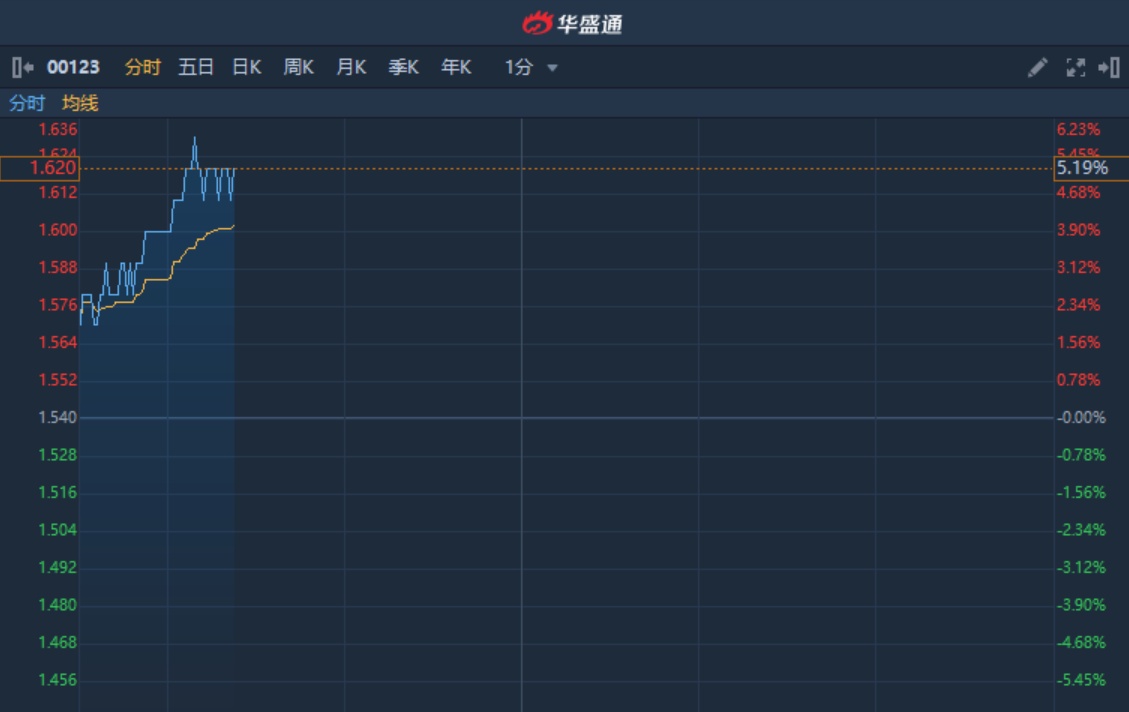Click stock code 00123
1129x712 pixels.
click(73, 68)
